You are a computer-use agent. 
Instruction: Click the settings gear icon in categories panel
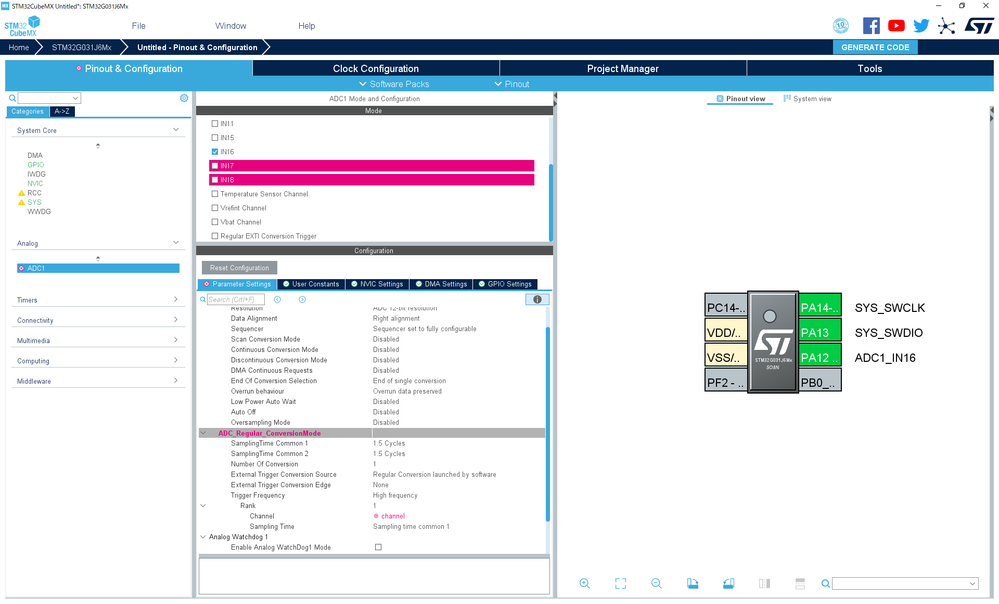click(184, 98)
